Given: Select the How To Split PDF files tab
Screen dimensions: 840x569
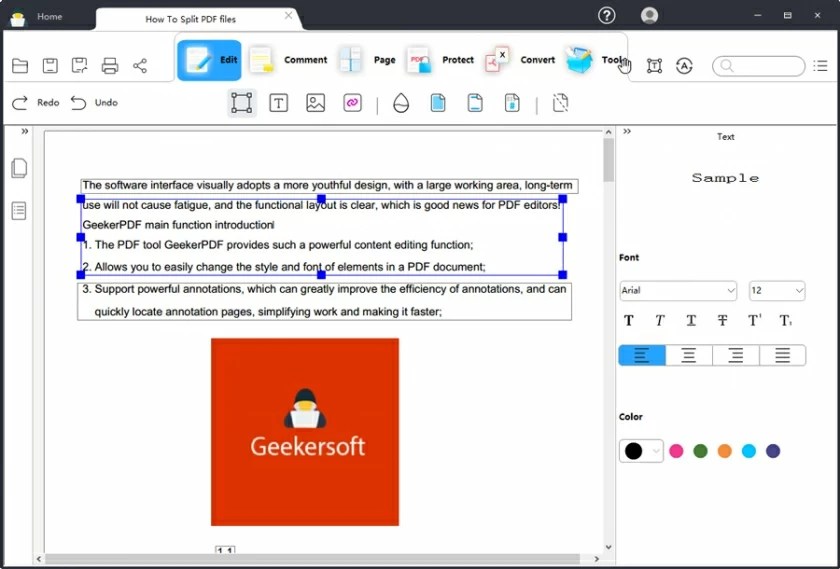Looking at the screenshot, I should (190, 19).
